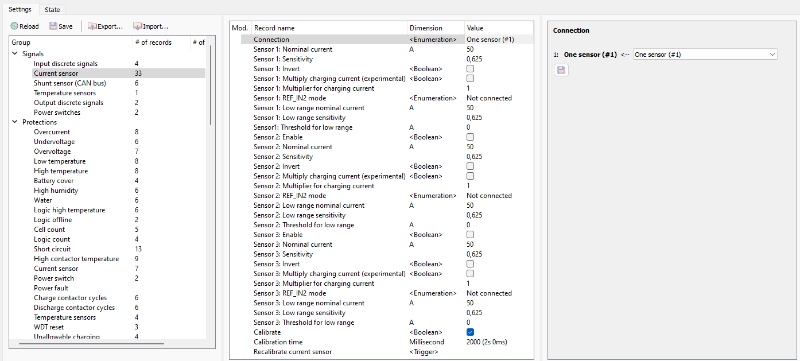Image resolution: width=800 pixels, height=361 pixels.
Task: Select Power switches group
Action: (x=57, y=113)
